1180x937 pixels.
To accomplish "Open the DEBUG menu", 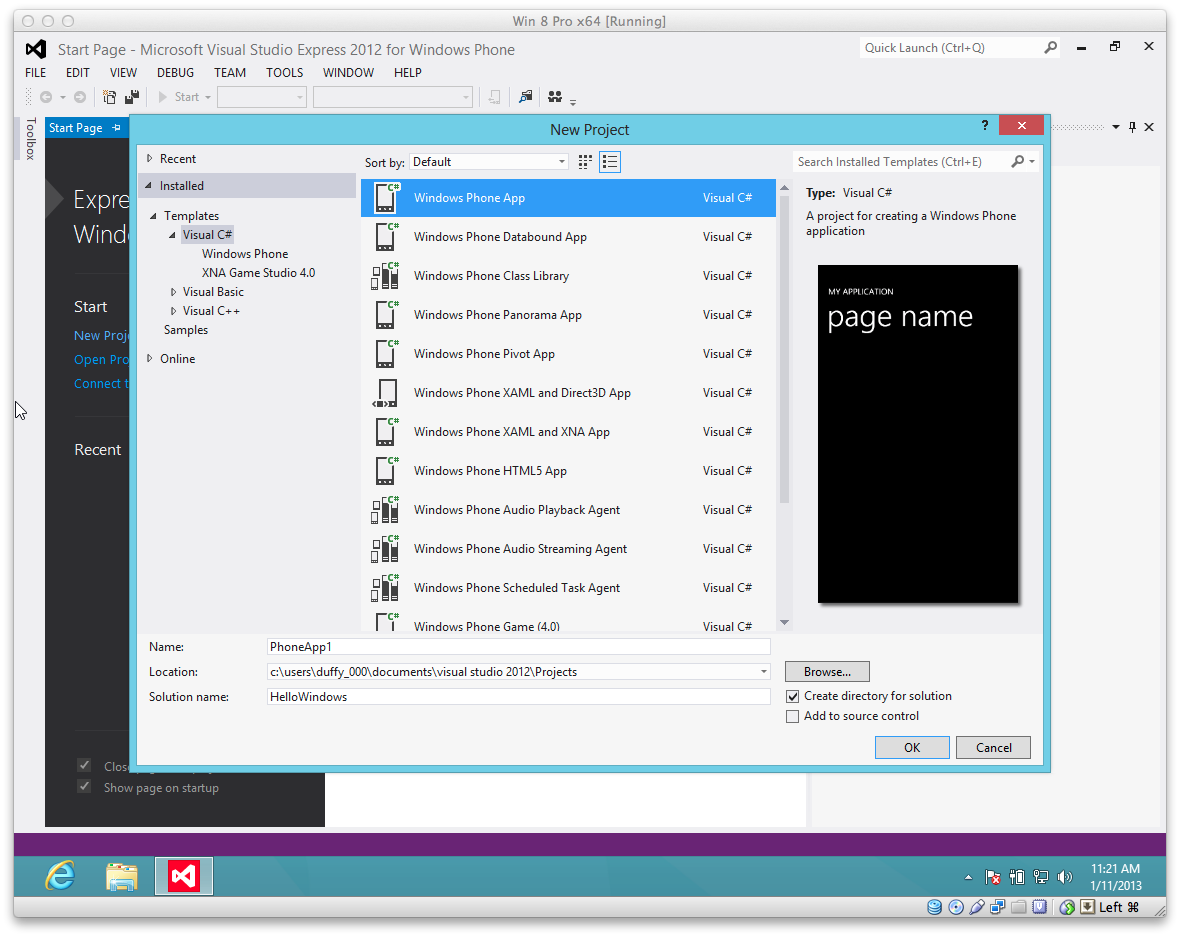I will pyautogui.click(x=175, y=73).
